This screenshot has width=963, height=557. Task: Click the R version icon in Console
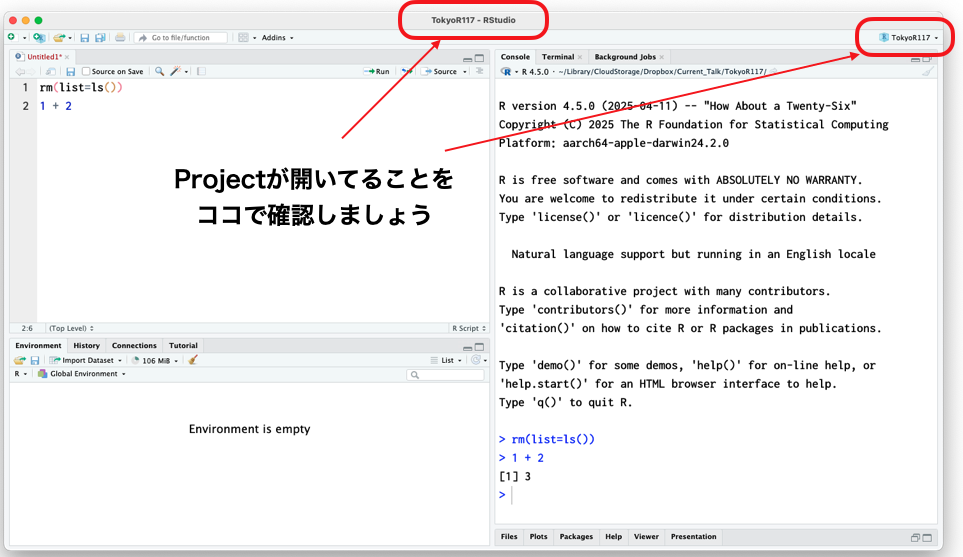click(506, 71)
